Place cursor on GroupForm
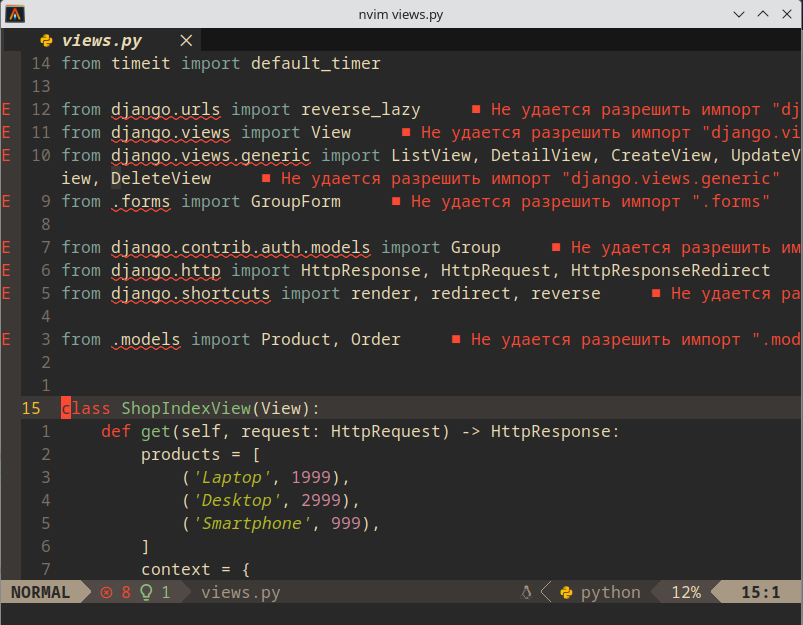 pyautogui.click(x=295, y=201)
